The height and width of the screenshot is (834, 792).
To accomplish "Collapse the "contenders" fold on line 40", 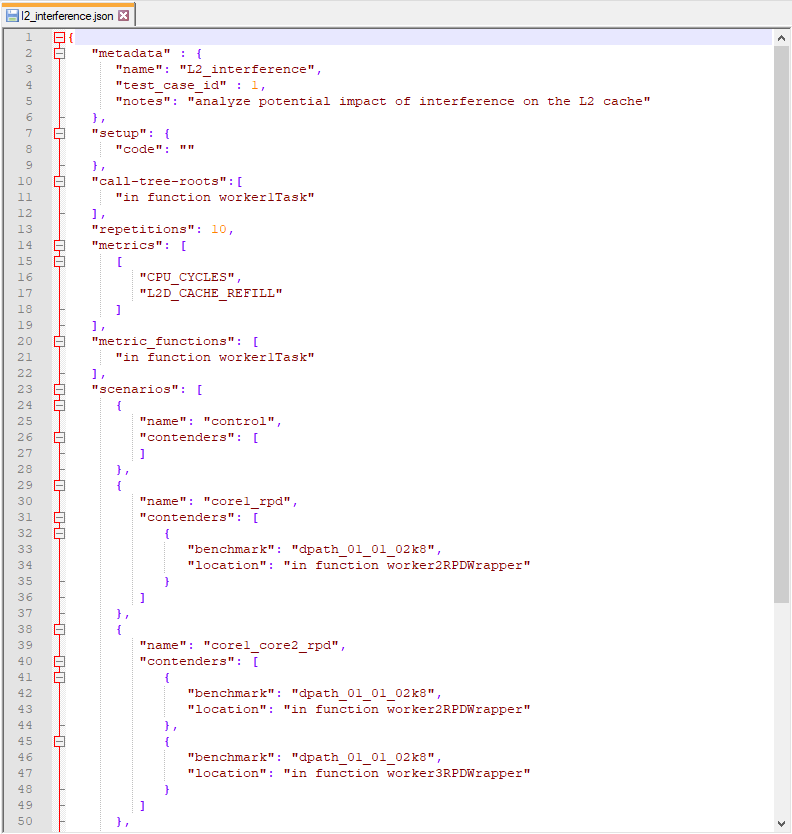I will [x=60, y=661].
